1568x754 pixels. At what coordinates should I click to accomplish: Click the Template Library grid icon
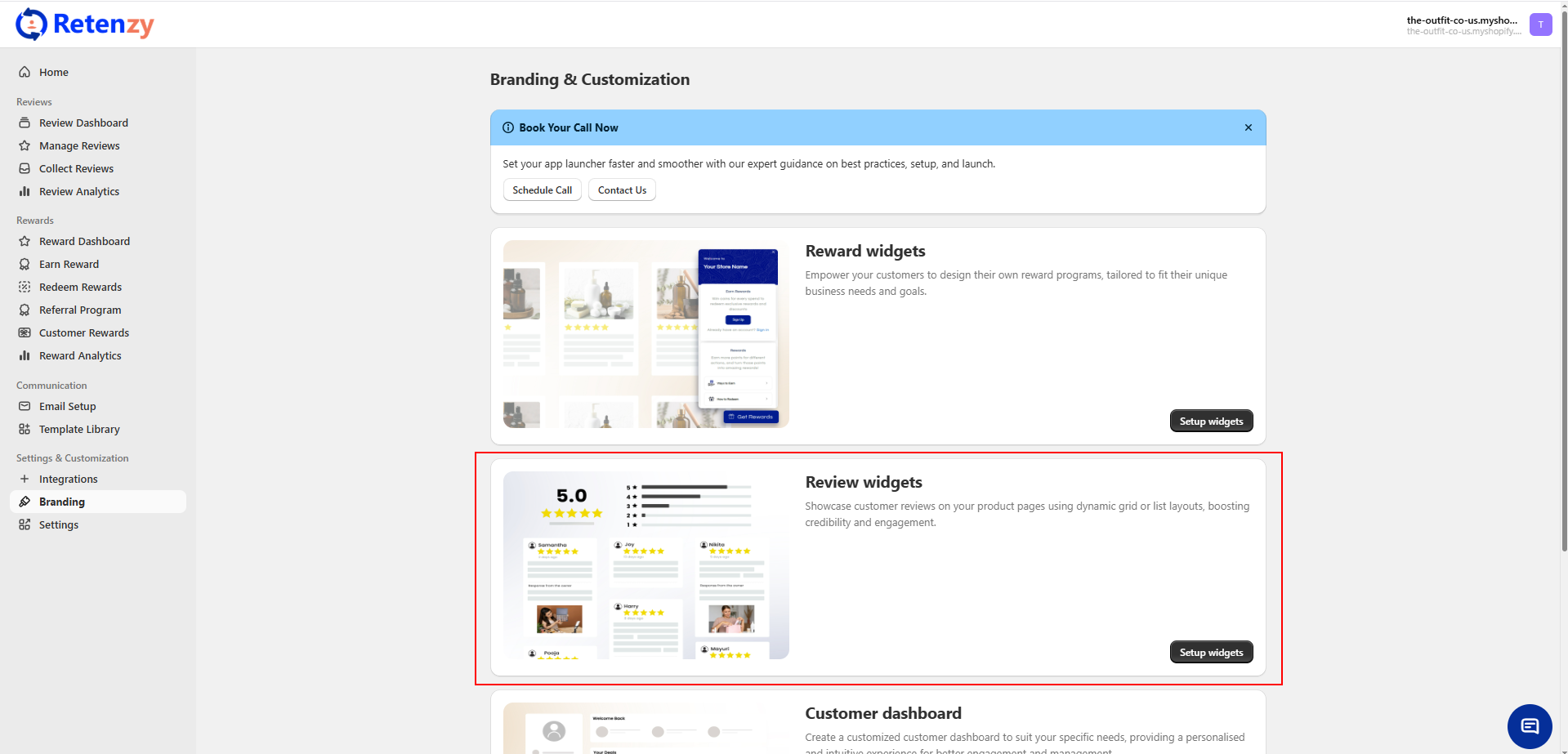point(25,429)
